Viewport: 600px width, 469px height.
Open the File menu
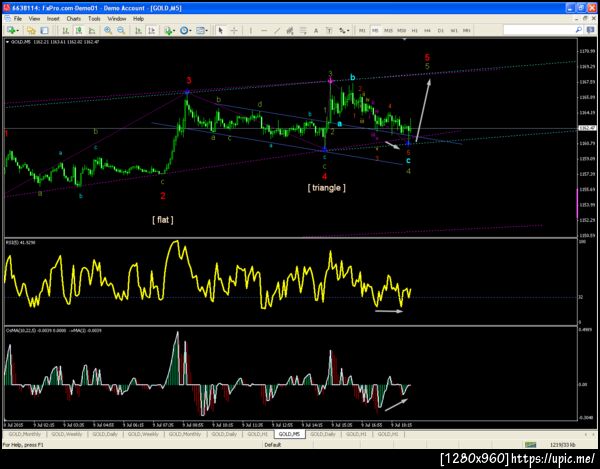[18, 18]
